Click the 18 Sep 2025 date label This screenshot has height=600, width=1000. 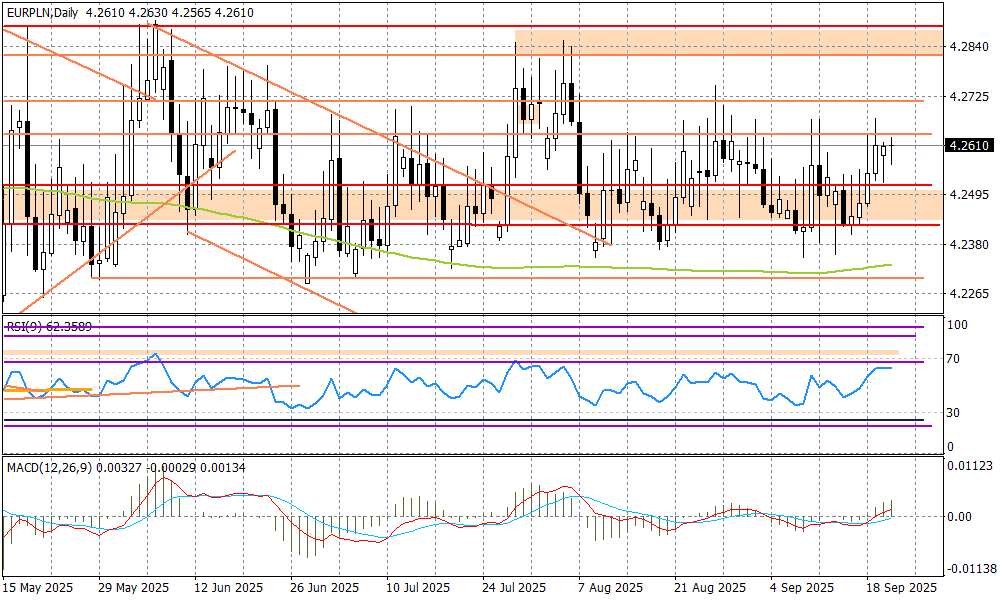pyautogui.click(x=902, y=587)
